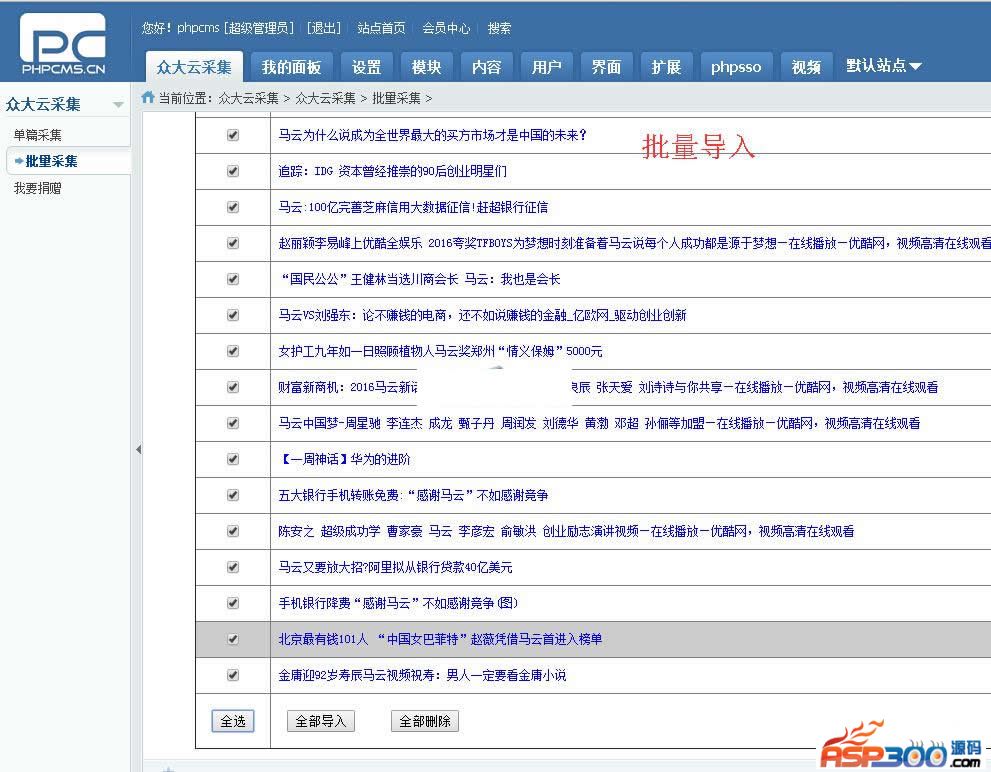Viewport: 991px width, 772px height.
Task: Uncheck the 女护工九年如一日 row checkbox
Action: pos(233,351)
